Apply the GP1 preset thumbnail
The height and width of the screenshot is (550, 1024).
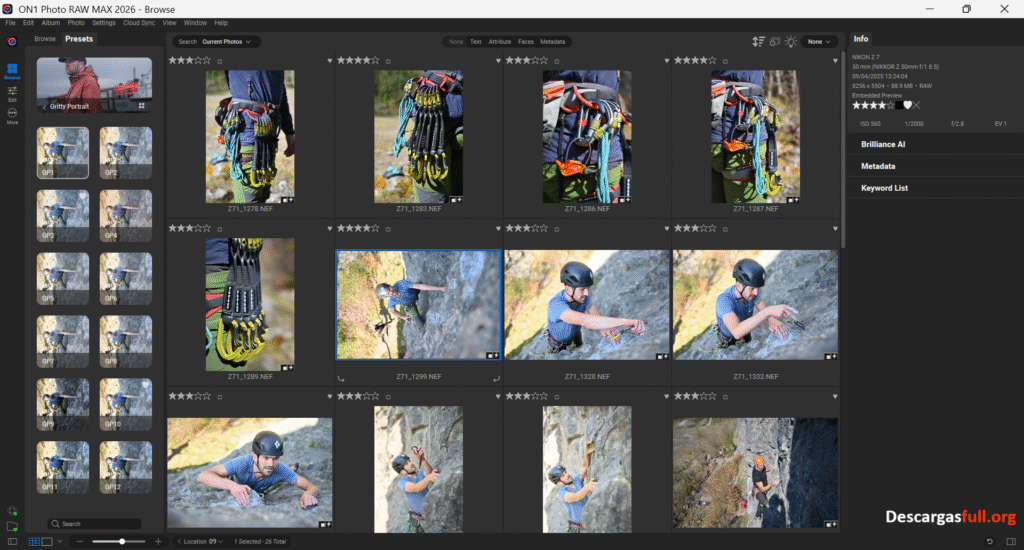tap(63, 153)
